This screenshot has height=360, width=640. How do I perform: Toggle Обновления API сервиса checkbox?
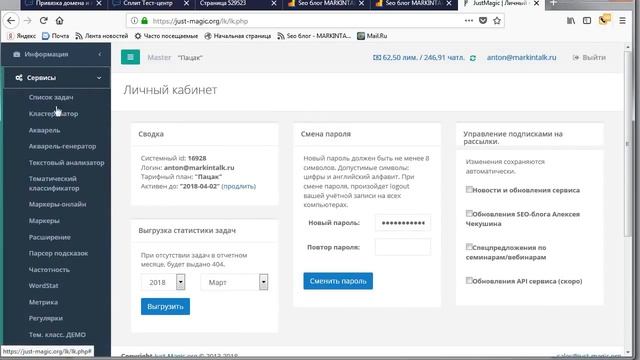(x=469, y=280)
